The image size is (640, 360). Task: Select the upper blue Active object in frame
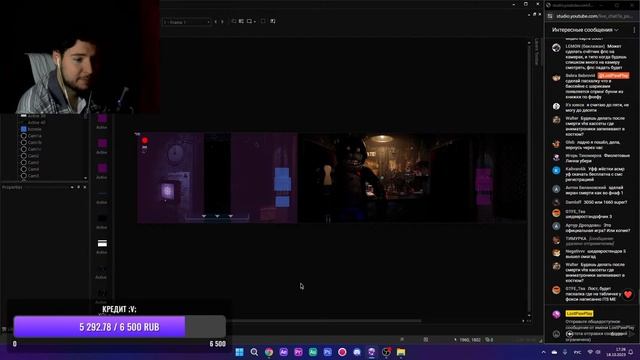(282, 179)
